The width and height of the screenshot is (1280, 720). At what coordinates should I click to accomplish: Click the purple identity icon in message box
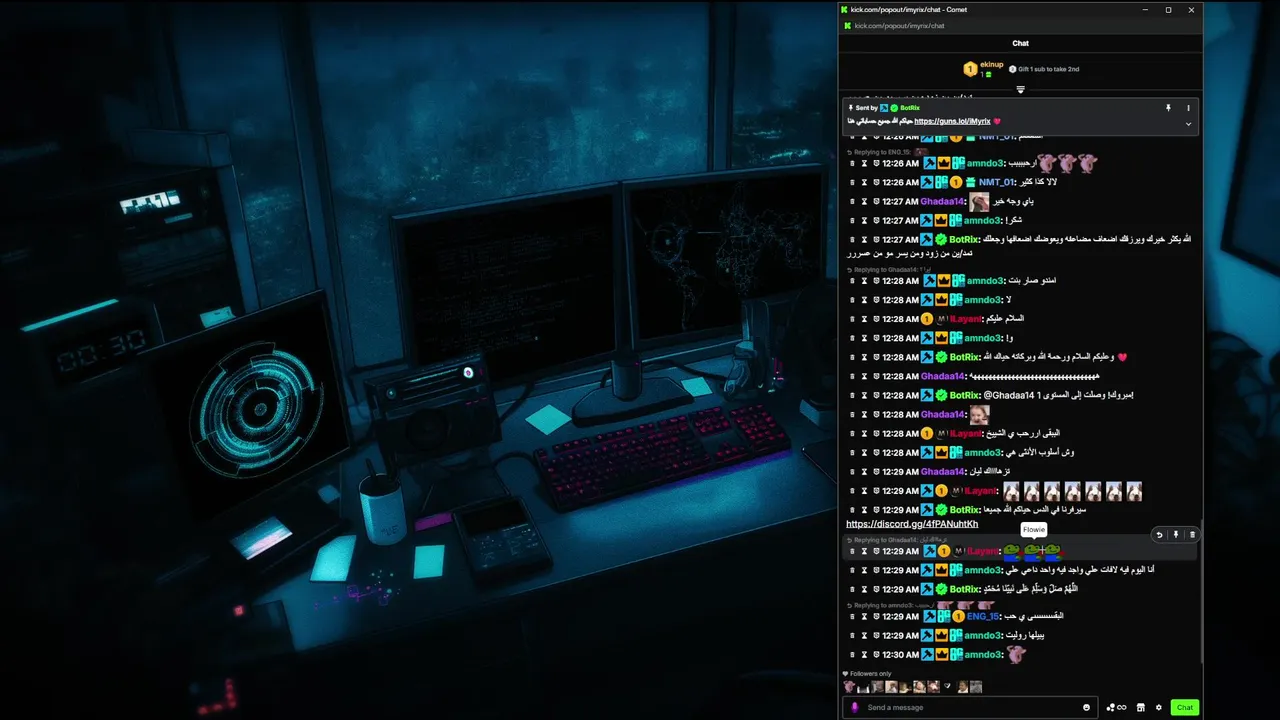click(854, 708)
